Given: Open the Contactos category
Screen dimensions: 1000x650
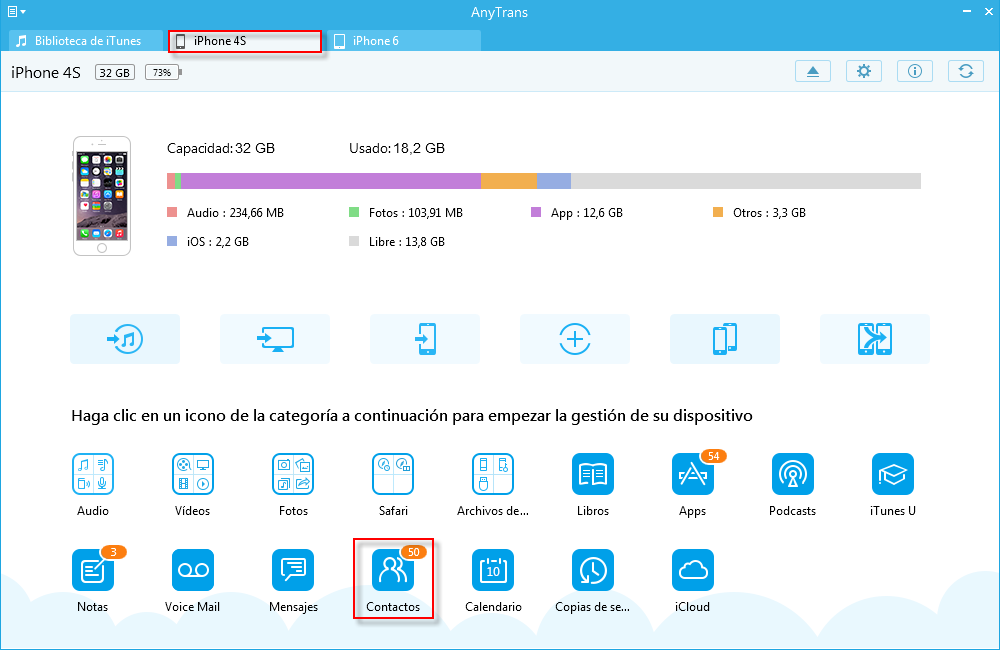Looking at the screenshot, I should 393,570.
